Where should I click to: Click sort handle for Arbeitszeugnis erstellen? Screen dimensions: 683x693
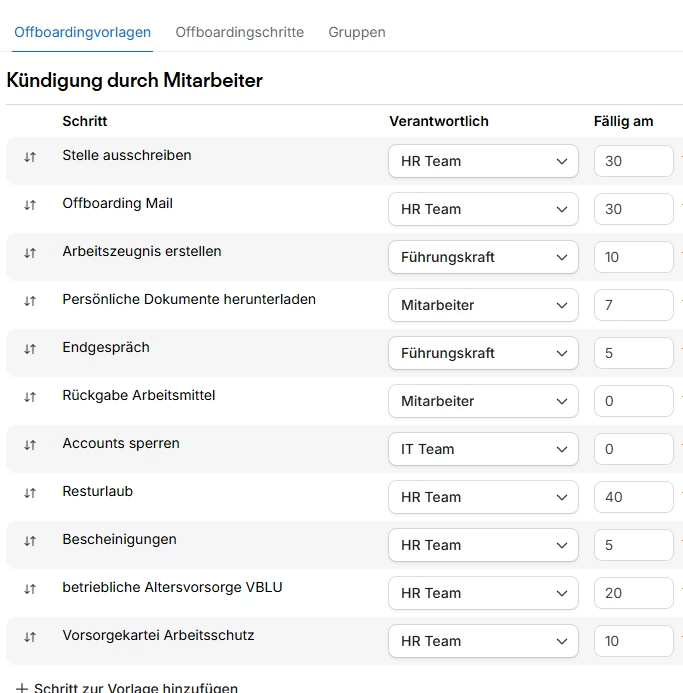30,253
